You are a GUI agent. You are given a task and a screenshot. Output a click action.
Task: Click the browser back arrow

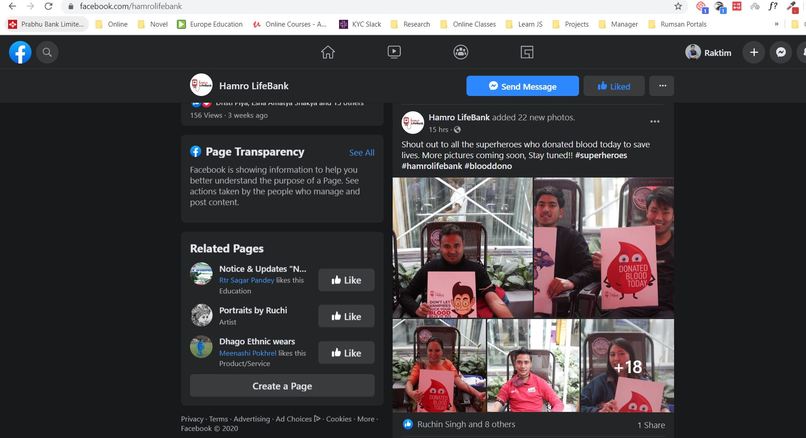(x=12, y=6)
